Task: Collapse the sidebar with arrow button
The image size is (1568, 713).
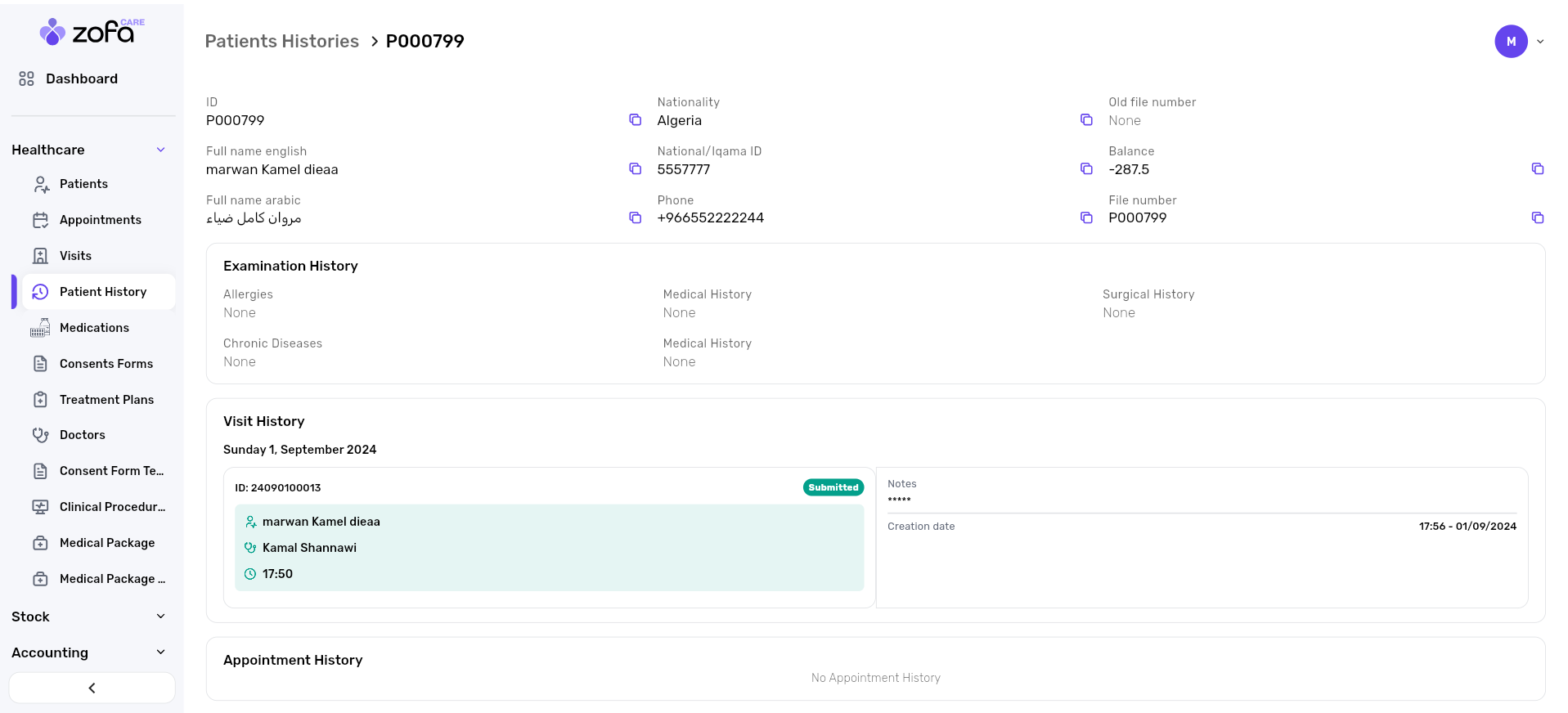Action: pos(92,688)
